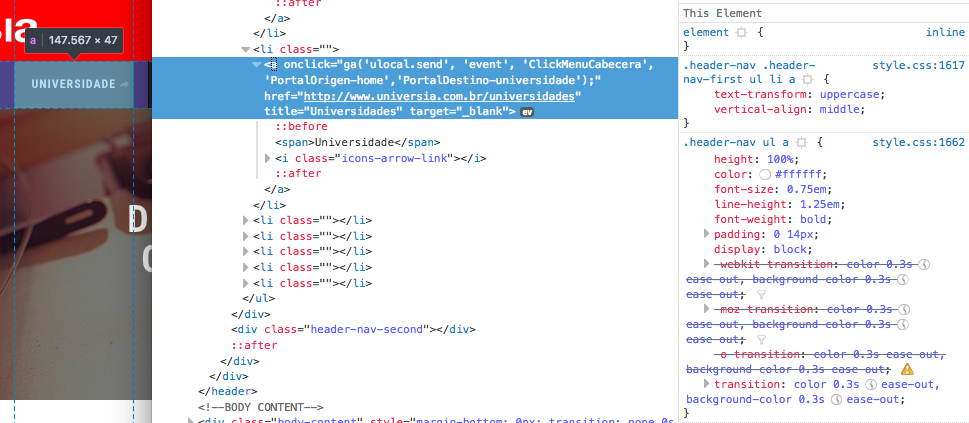Open timing editor after -moz-transition 'background-color 0.3s'

click(902, 324)
